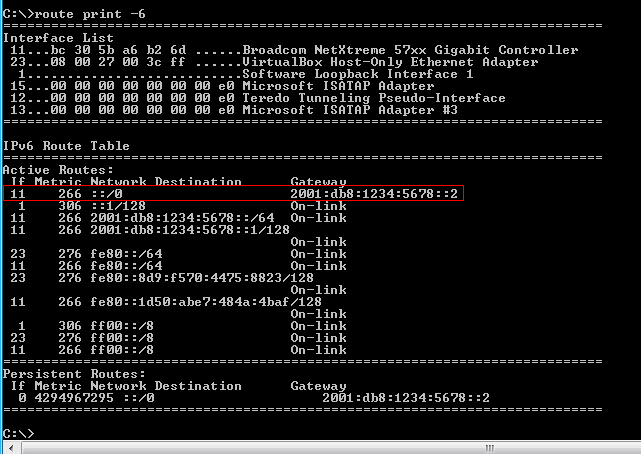641x454 pixels.
Task: Select 'Broadcom NetXtreme 57xx Gigabit Controller' text
Action: 410,50
